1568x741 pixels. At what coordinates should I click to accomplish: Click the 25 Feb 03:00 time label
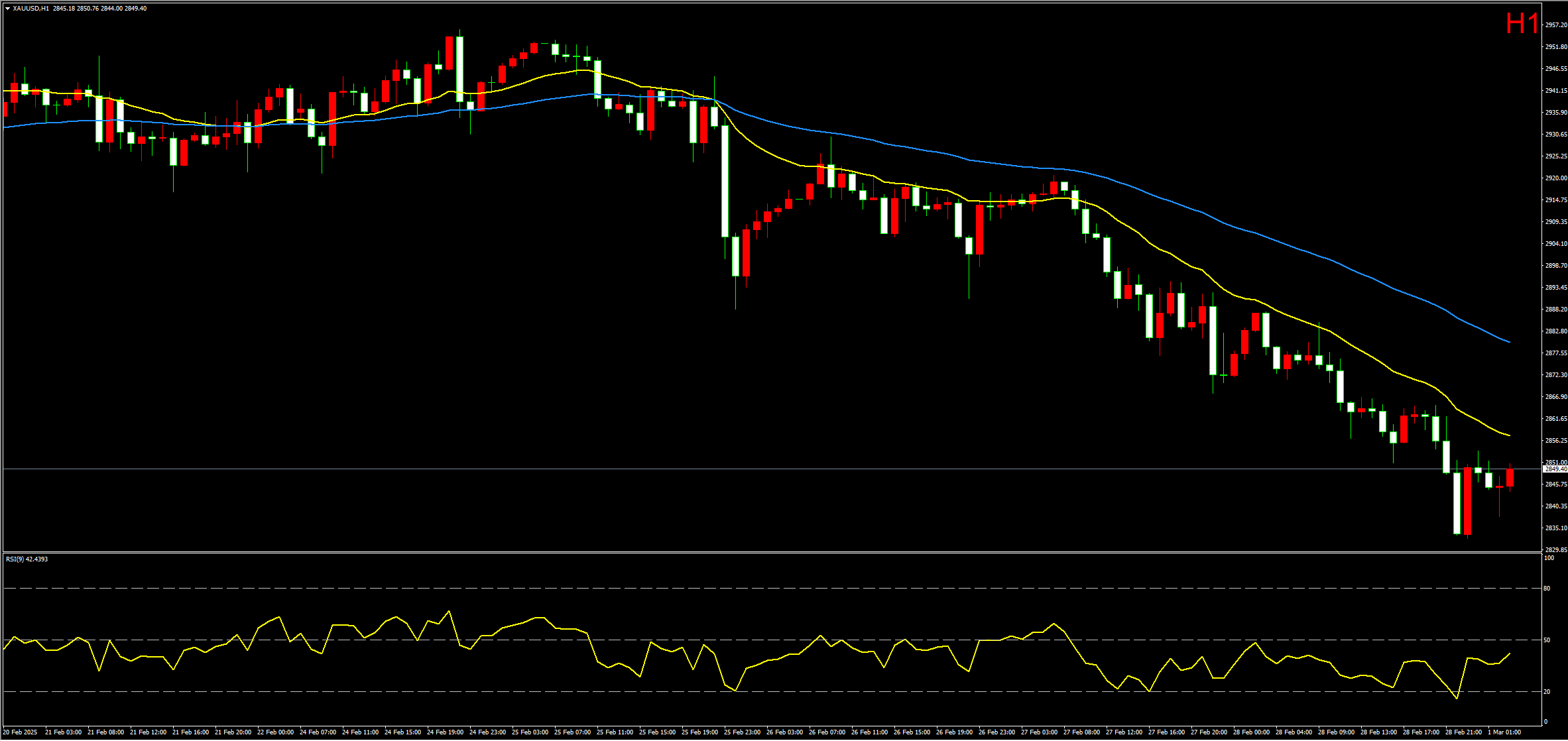pyautogui.click(x=530, y=732)
